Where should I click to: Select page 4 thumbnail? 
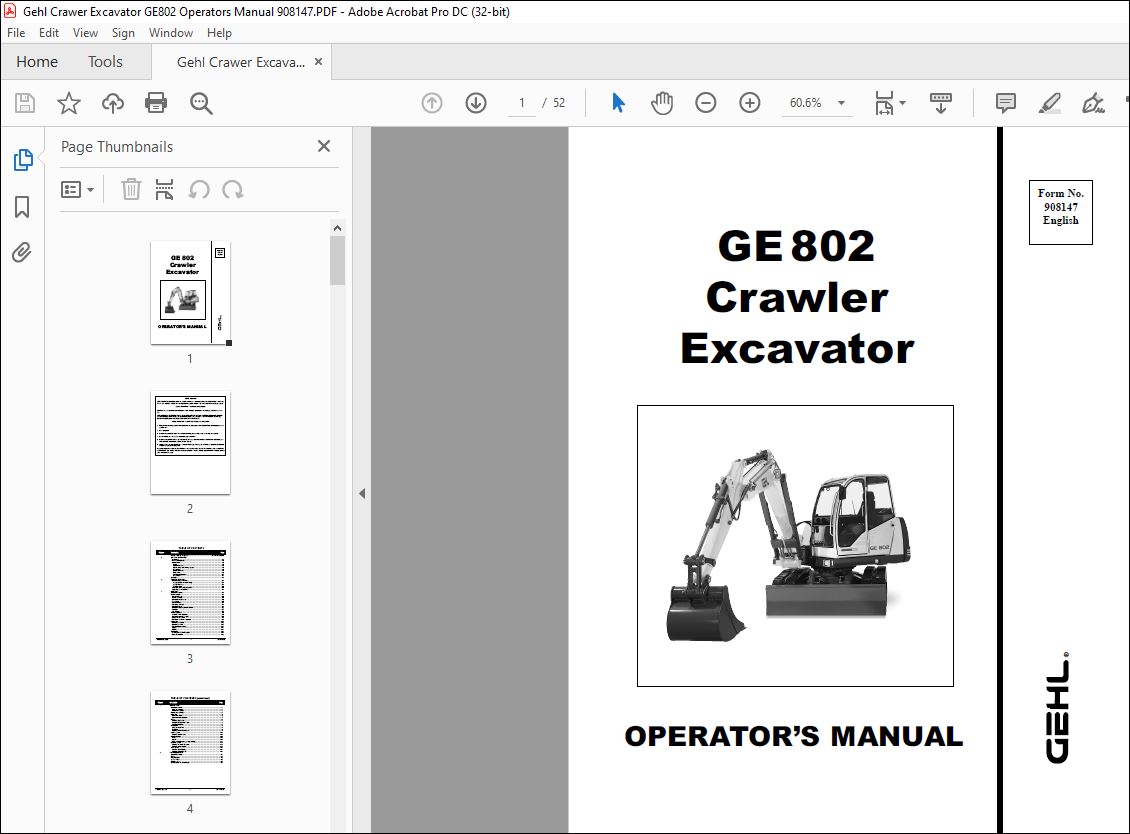click(x=190, y=742)
